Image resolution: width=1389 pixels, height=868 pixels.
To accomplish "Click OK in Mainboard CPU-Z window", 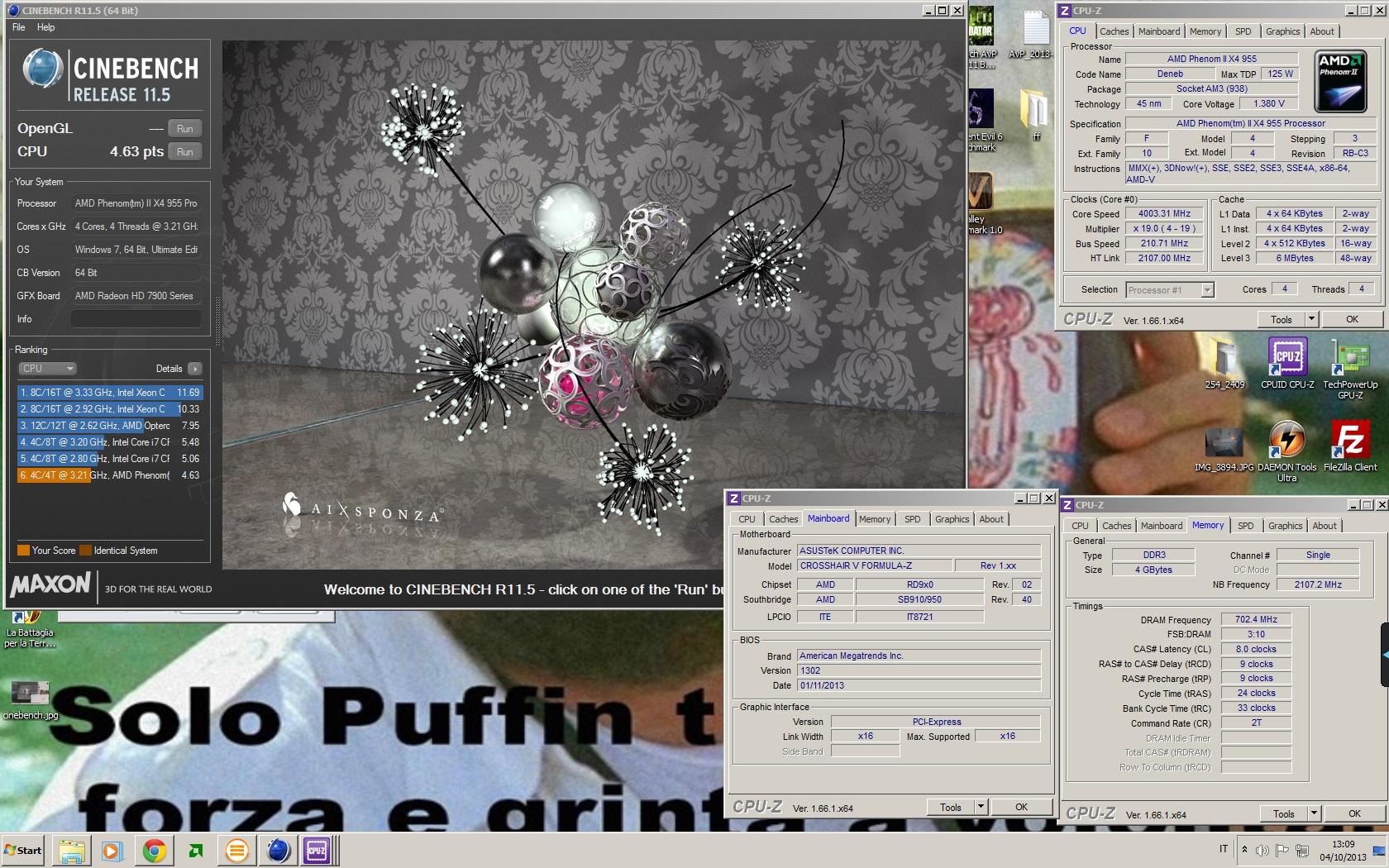I will click(1021, 807).
